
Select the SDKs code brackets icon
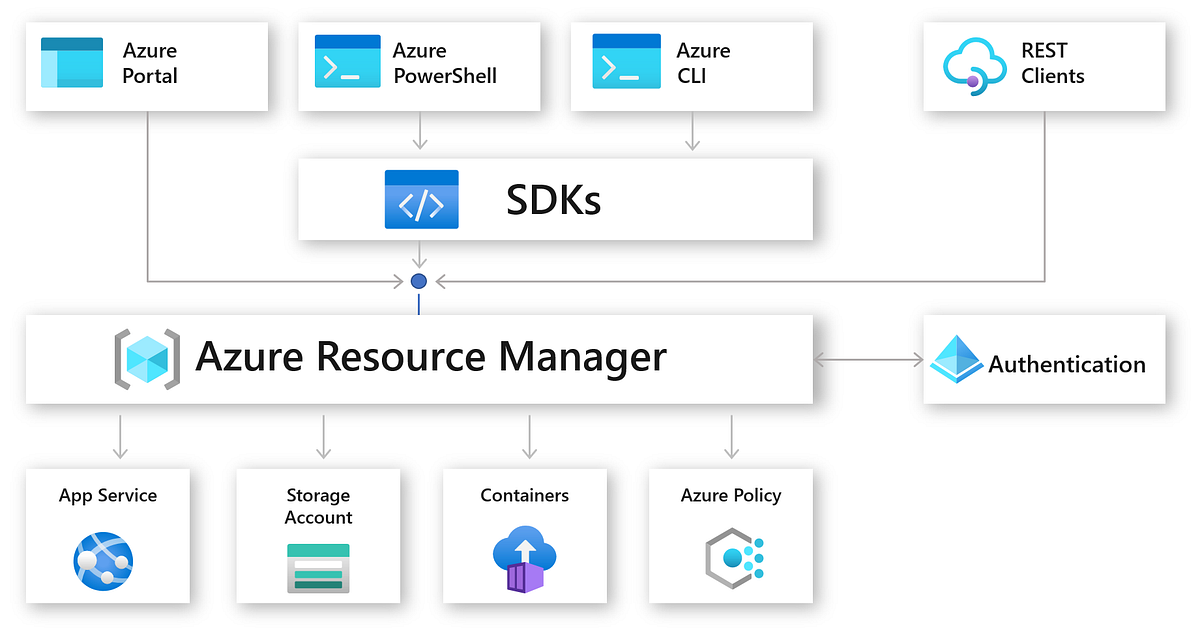point(421,199)
